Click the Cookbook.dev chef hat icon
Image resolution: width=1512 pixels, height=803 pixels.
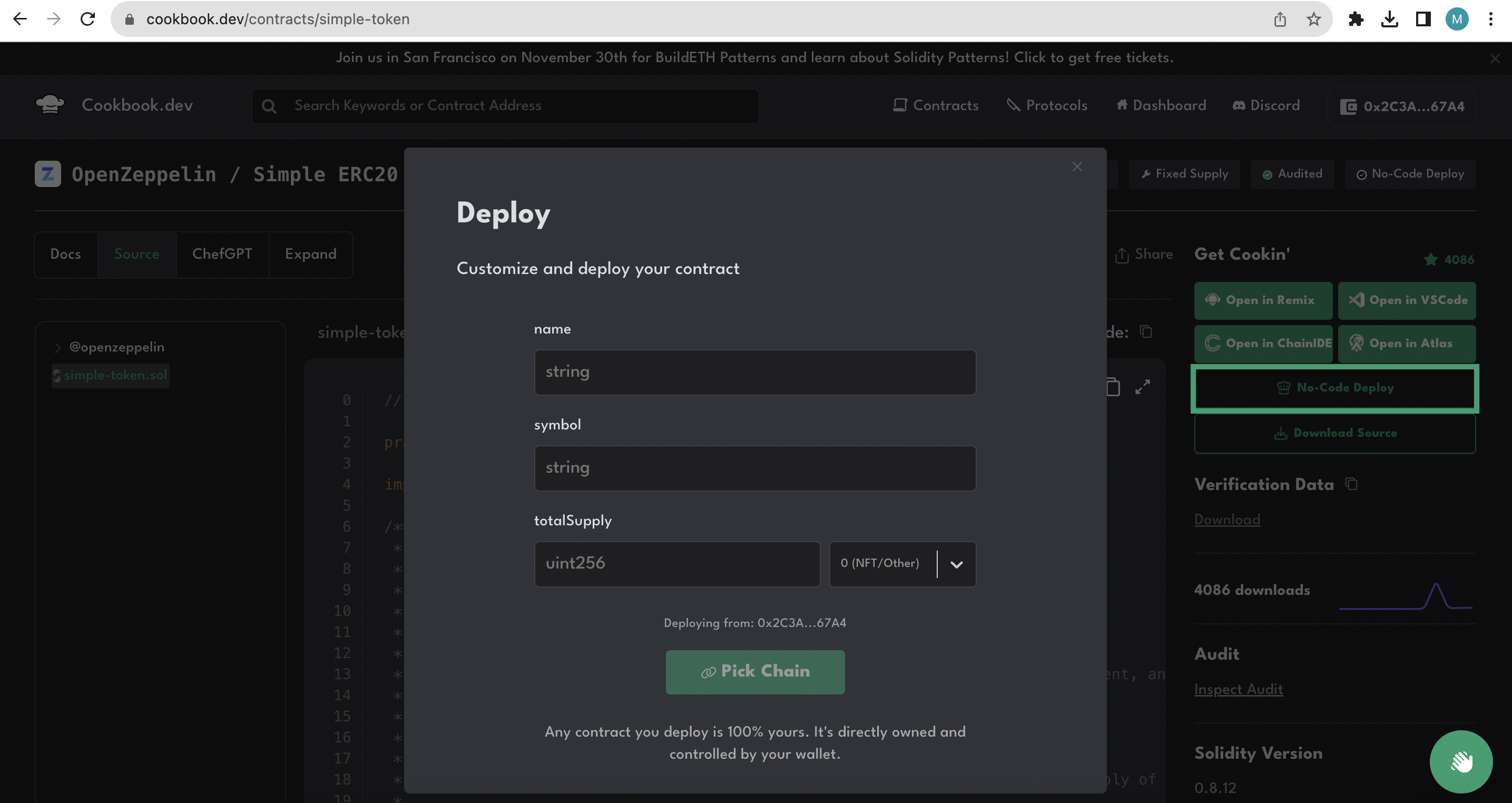(x=49, y=105)
